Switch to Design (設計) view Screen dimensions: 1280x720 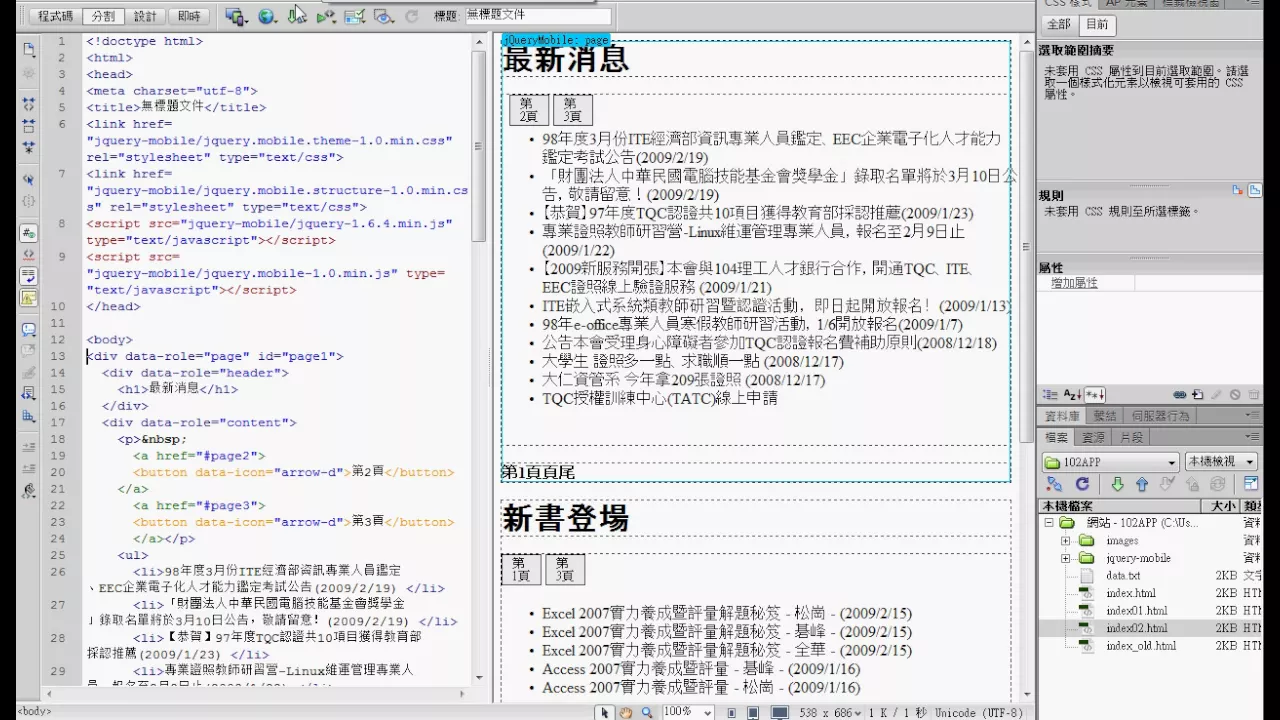click(x=145, y=16)
